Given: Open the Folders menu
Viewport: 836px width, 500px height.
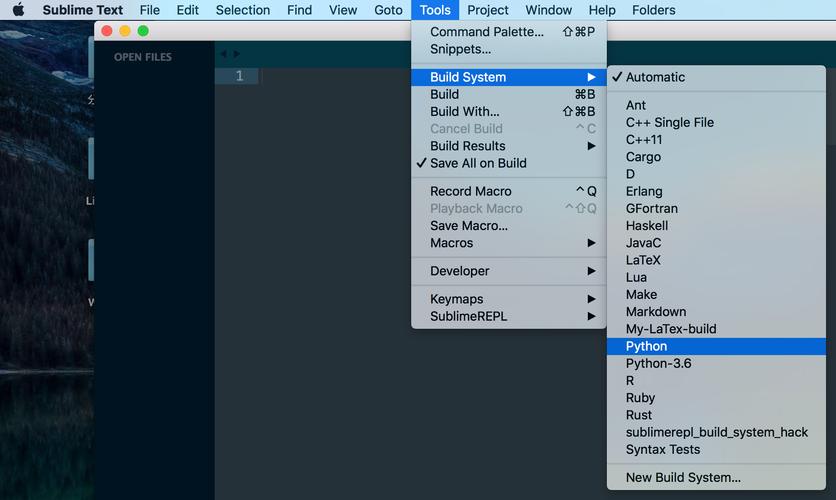Looking at the screenshot, I should pyautogui.click(x=654, y=10).
